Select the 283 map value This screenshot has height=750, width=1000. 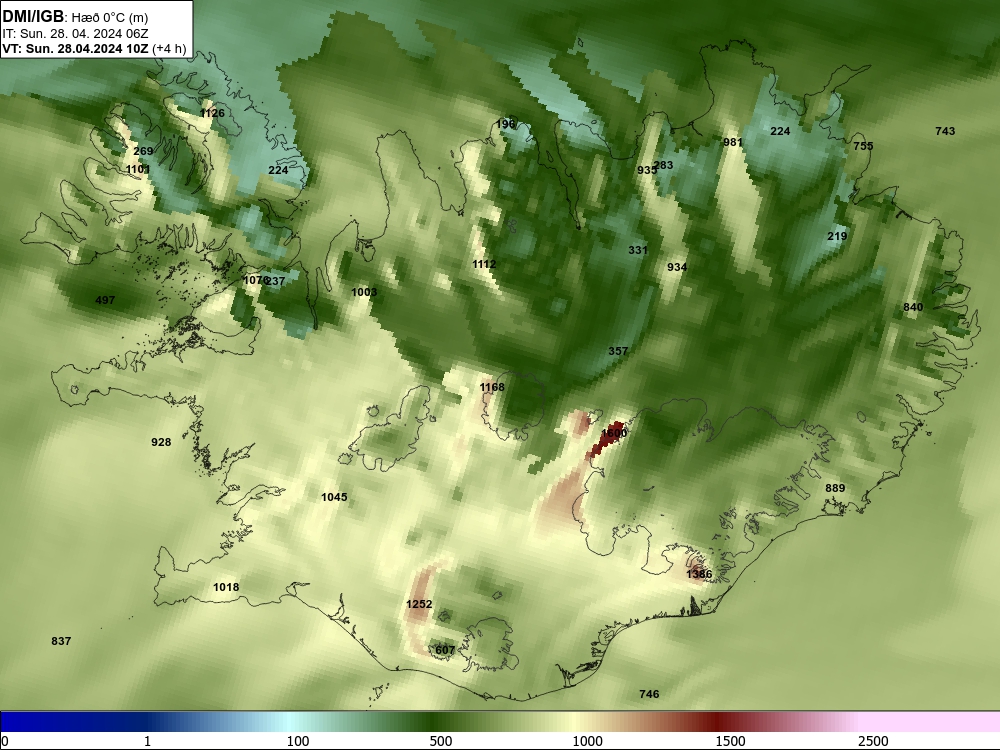[663, 165]
